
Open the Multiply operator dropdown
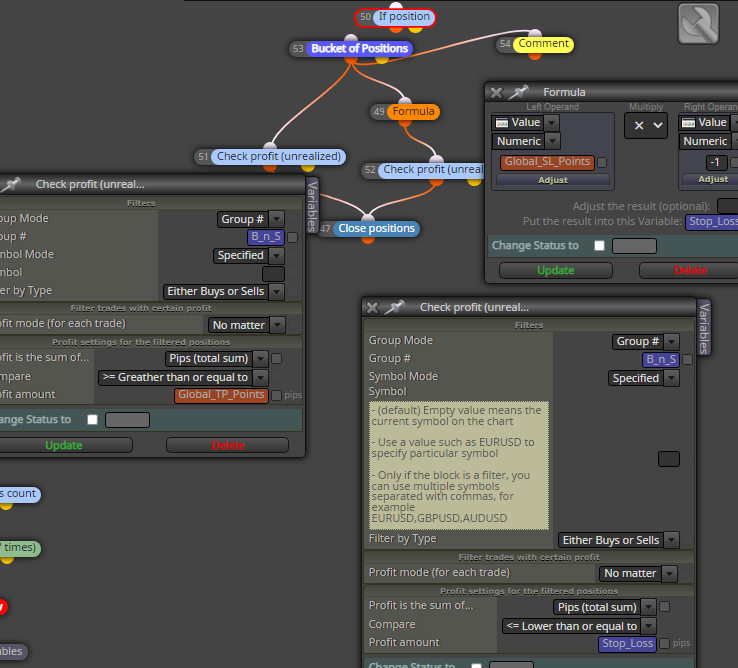[x=646, y=126]
